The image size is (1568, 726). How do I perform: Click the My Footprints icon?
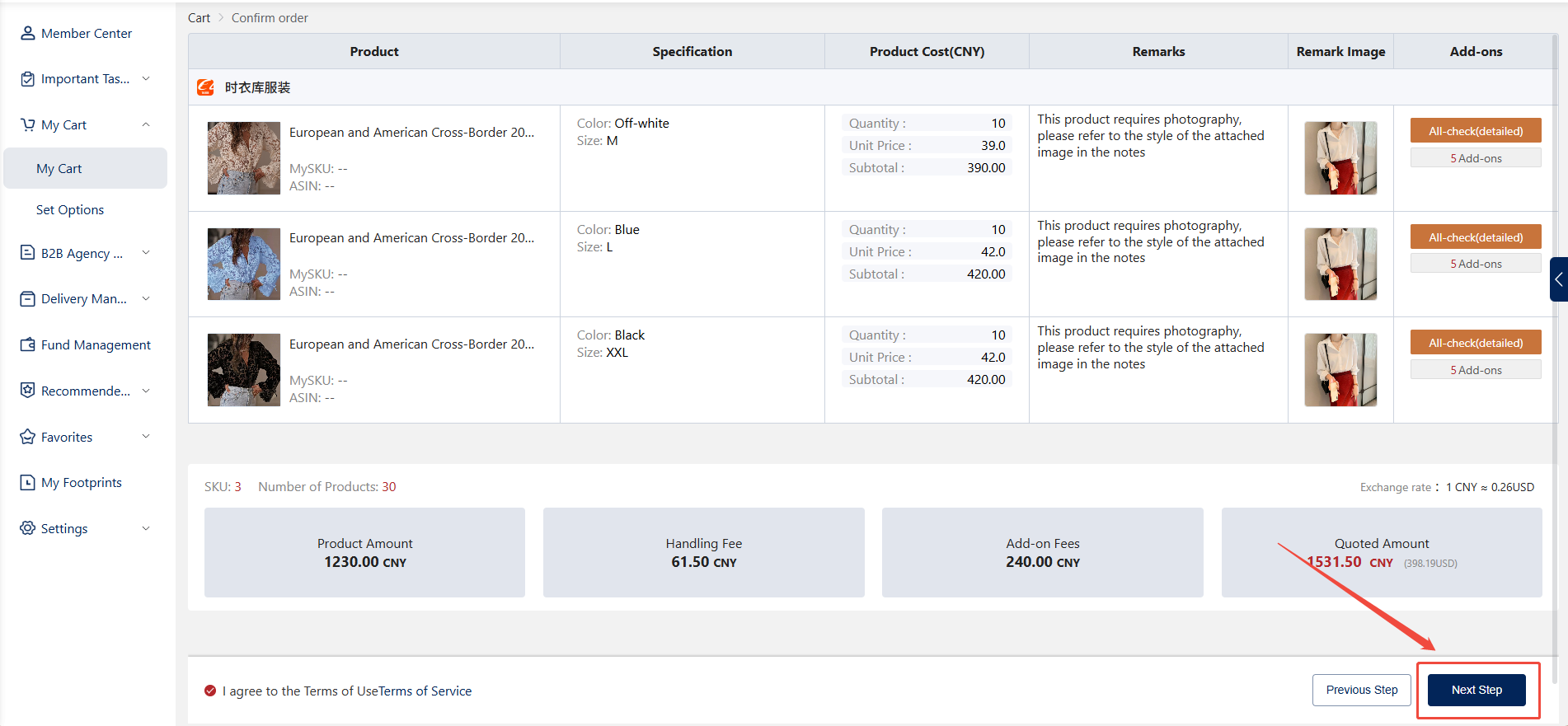point(28,482)
